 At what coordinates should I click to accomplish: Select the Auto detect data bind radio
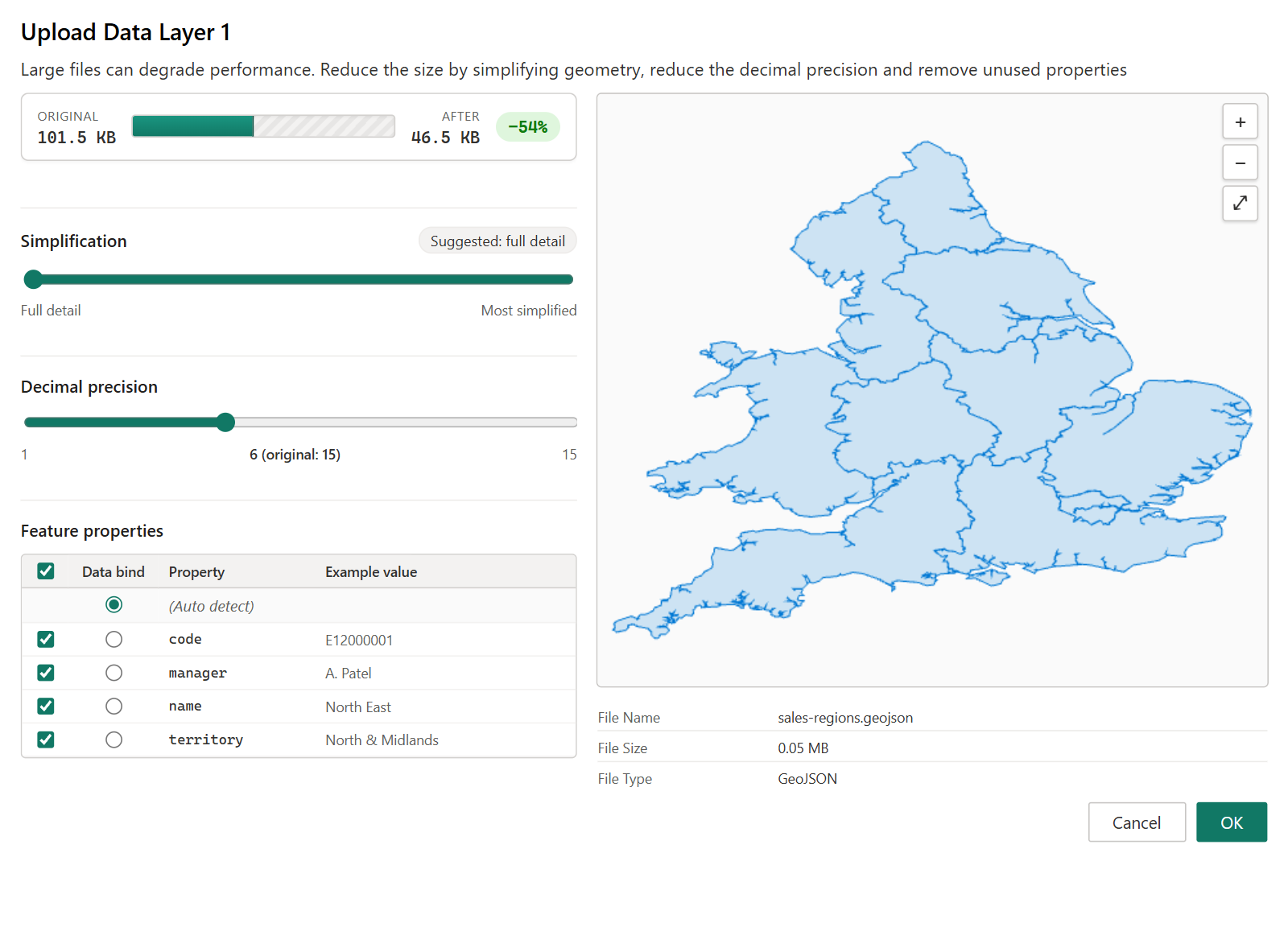click(x=114, y=604)
